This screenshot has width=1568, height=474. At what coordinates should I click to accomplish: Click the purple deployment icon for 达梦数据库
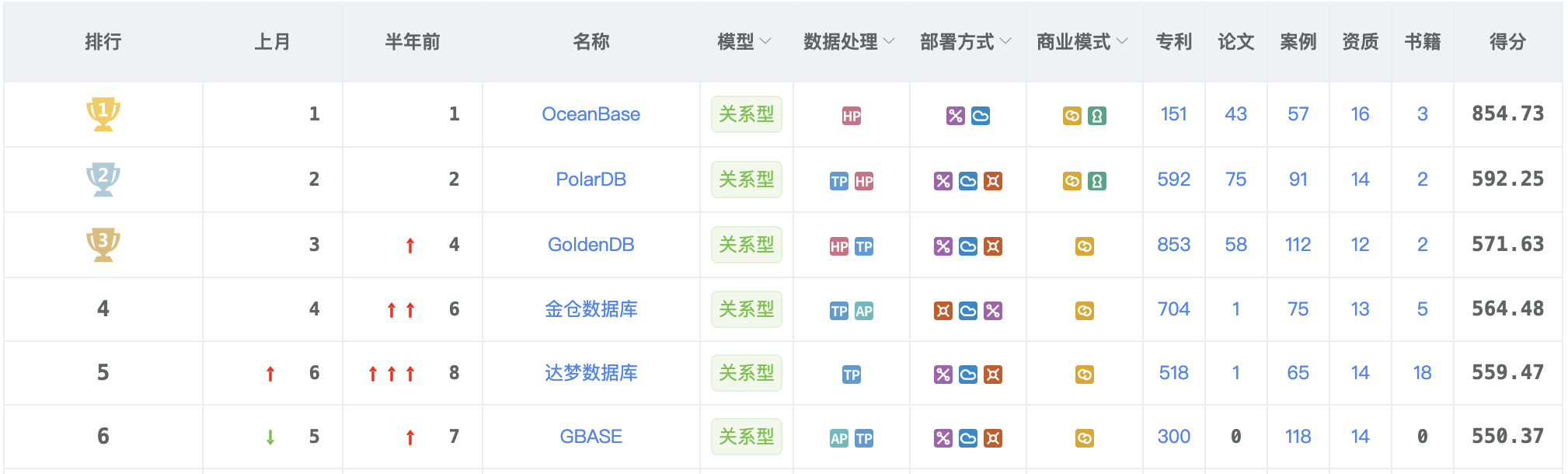pyautogui.click(x=943, y=375)
